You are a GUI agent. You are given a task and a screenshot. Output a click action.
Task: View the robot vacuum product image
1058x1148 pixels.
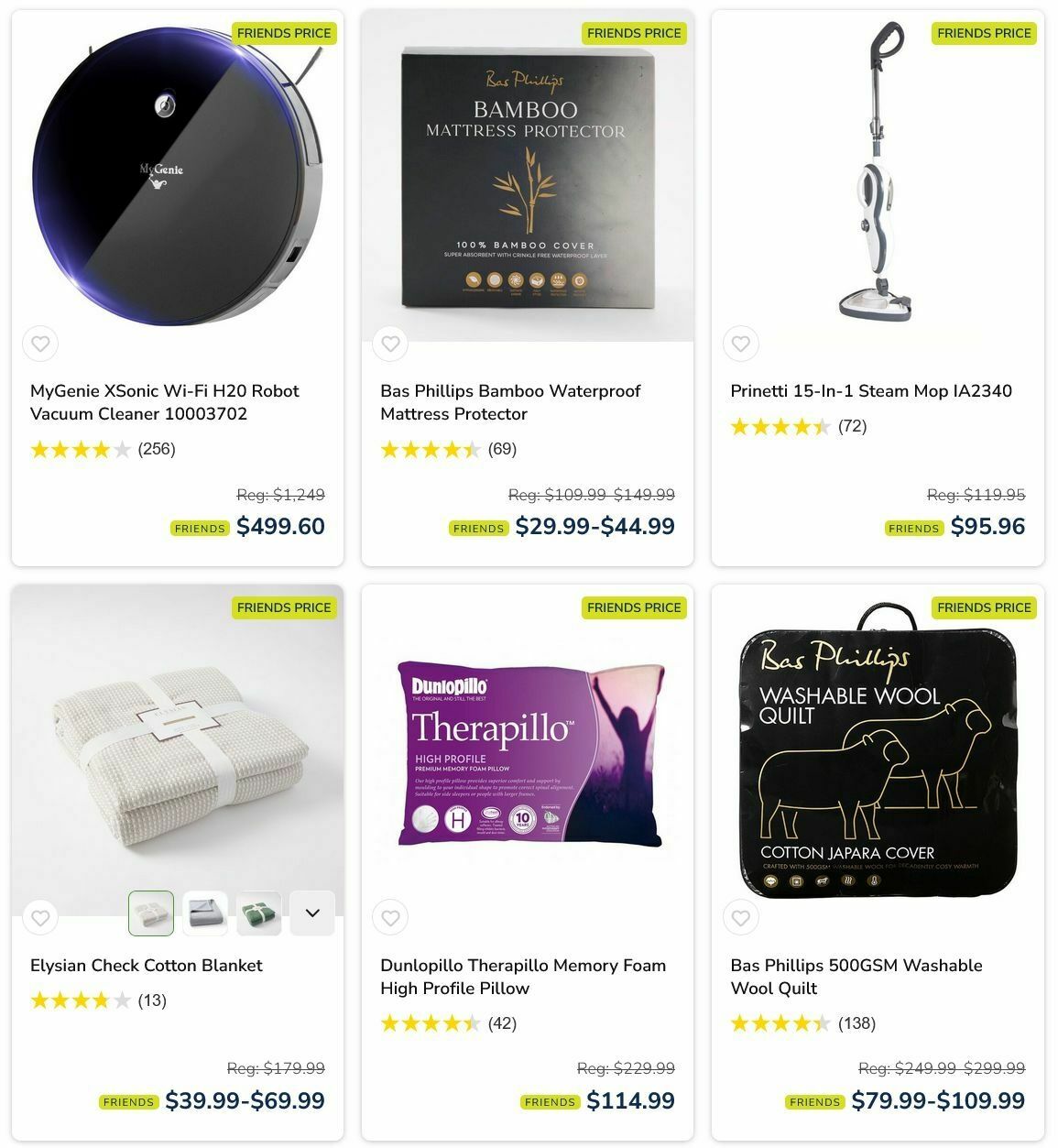[178, 176]
